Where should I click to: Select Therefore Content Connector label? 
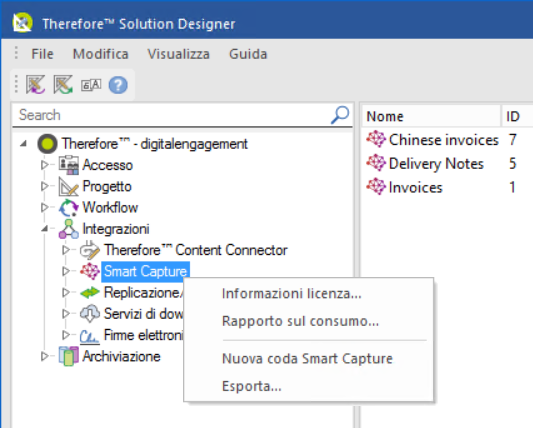point(196,250)
